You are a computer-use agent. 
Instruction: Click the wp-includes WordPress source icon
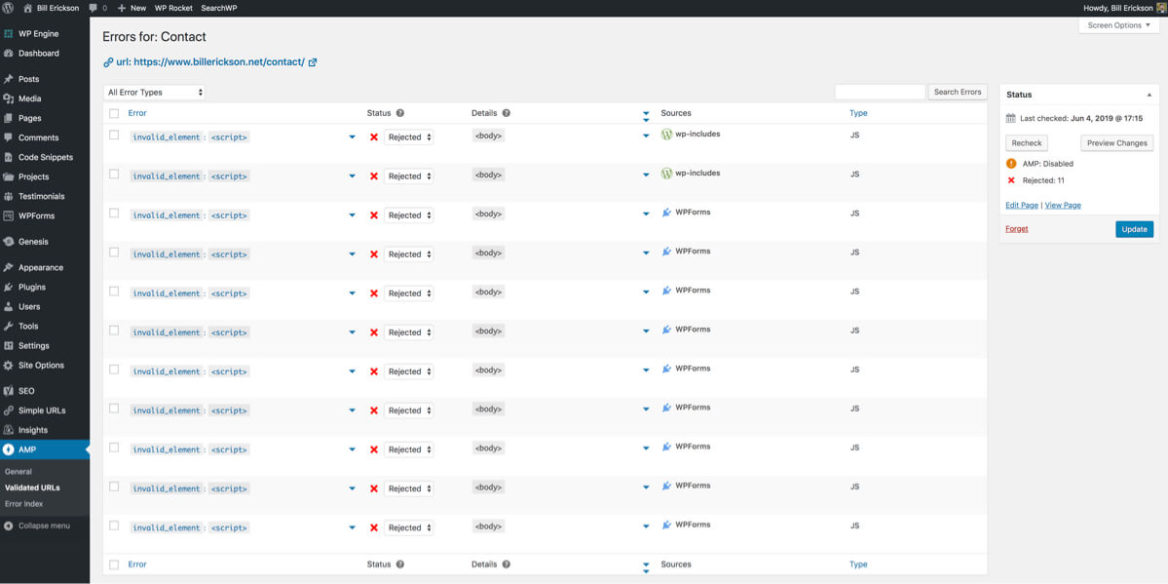pos(665,133)
